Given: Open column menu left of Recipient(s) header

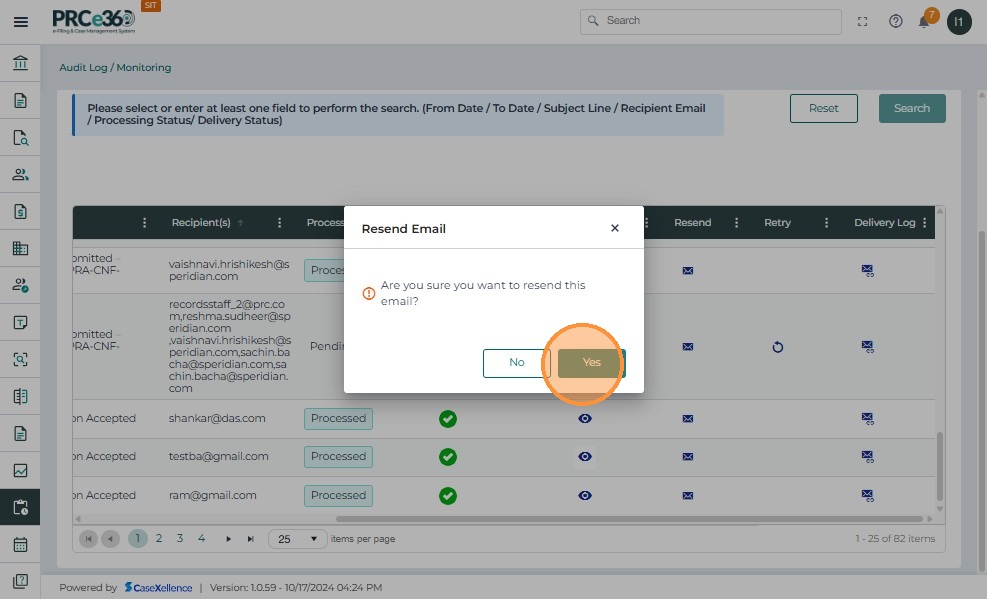Looking at the screenshot, I should coord(144,223).
